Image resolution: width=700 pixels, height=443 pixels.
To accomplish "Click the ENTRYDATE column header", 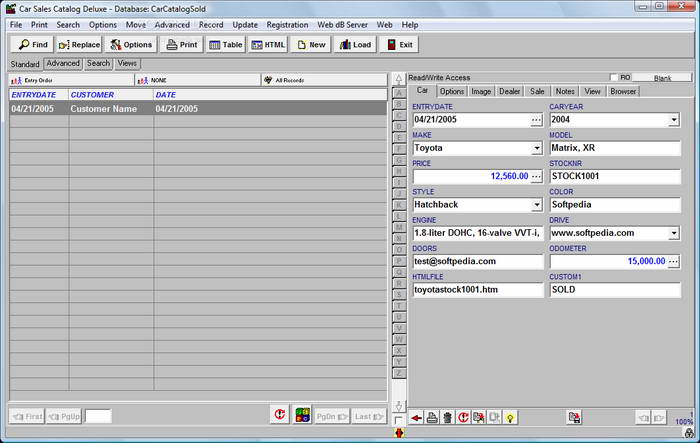I will 39,95.
